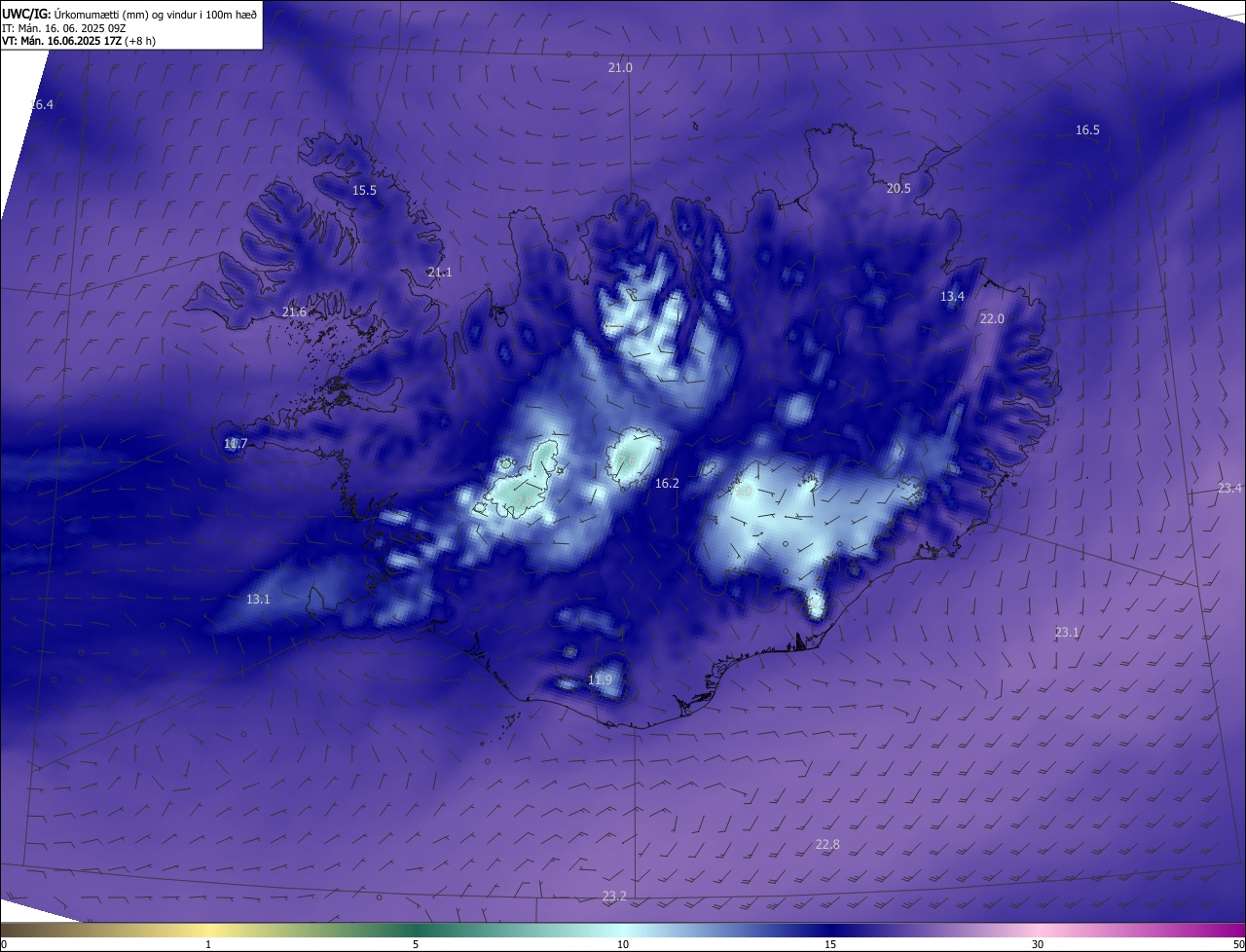
Task: Click the 11.9 value label
Action: point(601,678)
